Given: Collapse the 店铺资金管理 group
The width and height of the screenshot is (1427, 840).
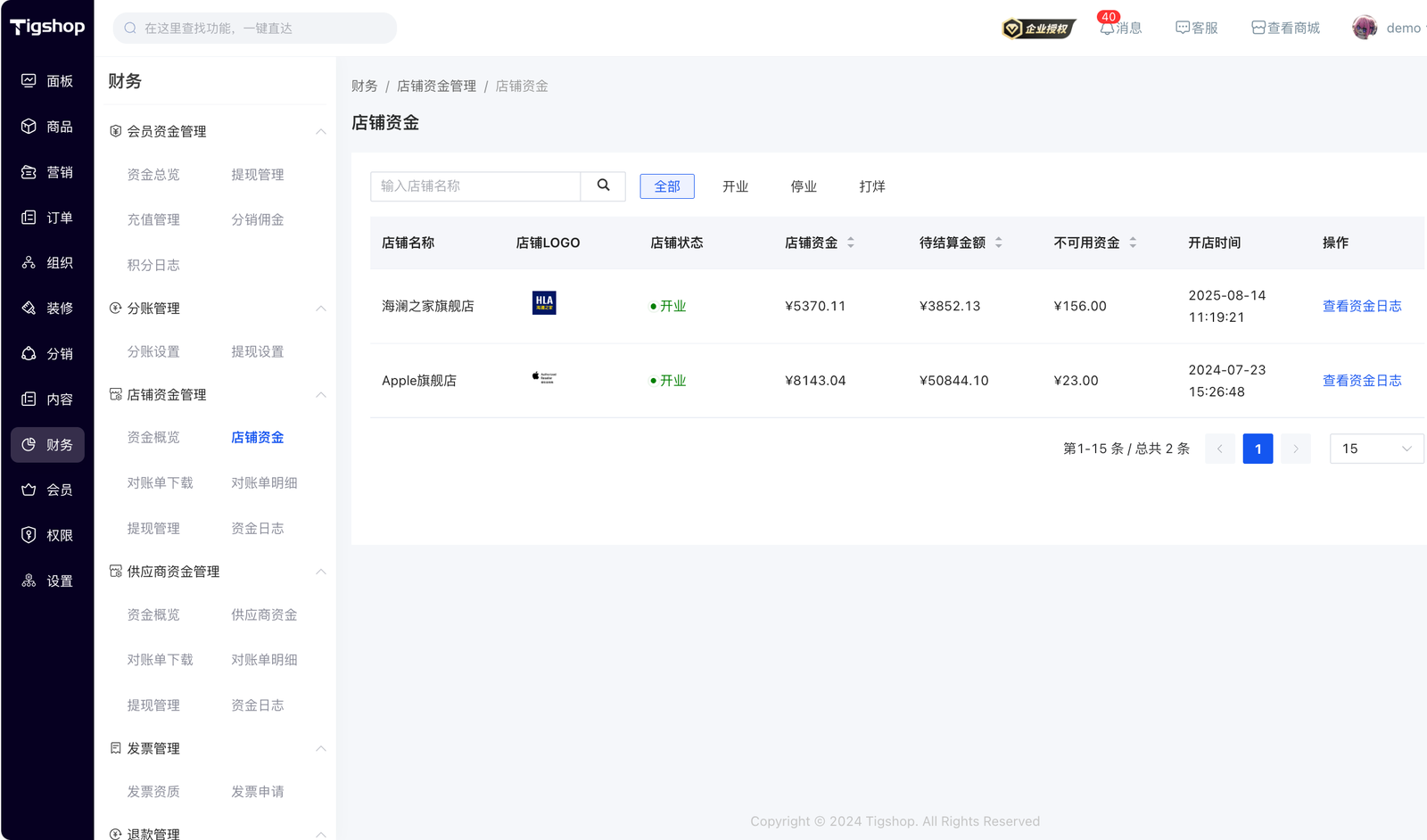Looking at the screenshot, I should 320,395.
